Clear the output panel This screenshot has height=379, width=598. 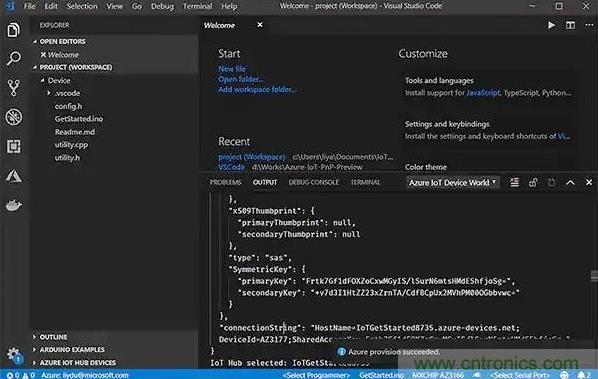pos(514,183)
